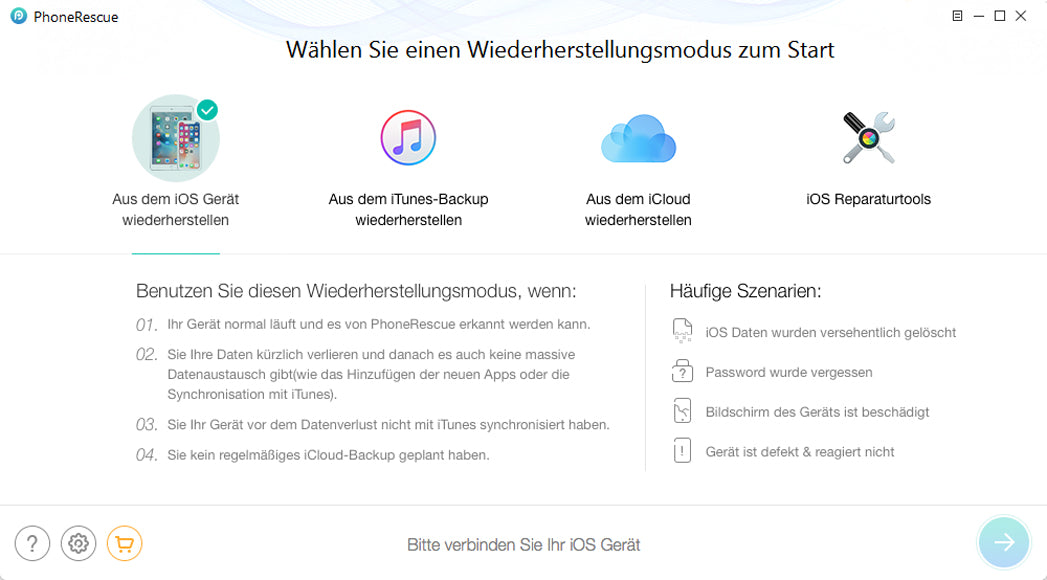The width and height of the screenshot is (1047, 580).
Task: Choose the iCloud cloud icon
Action: (638, 138)
